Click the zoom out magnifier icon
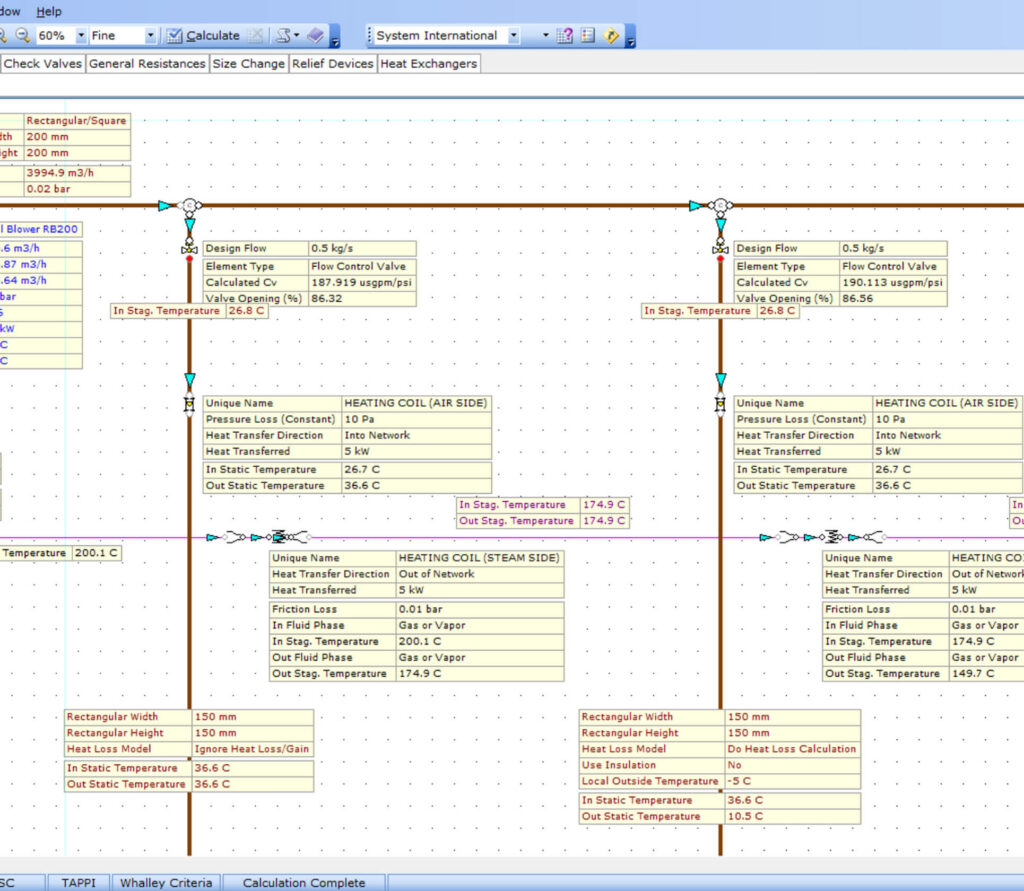Screen dimensions: 1024x891 [22, 36]
